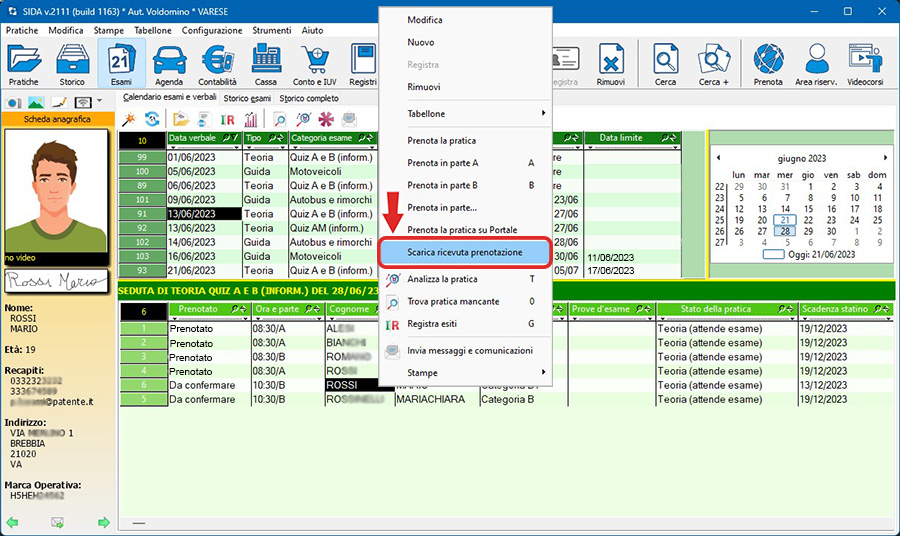
Task: Open the Configurazione menu
Action: [211, 31]
